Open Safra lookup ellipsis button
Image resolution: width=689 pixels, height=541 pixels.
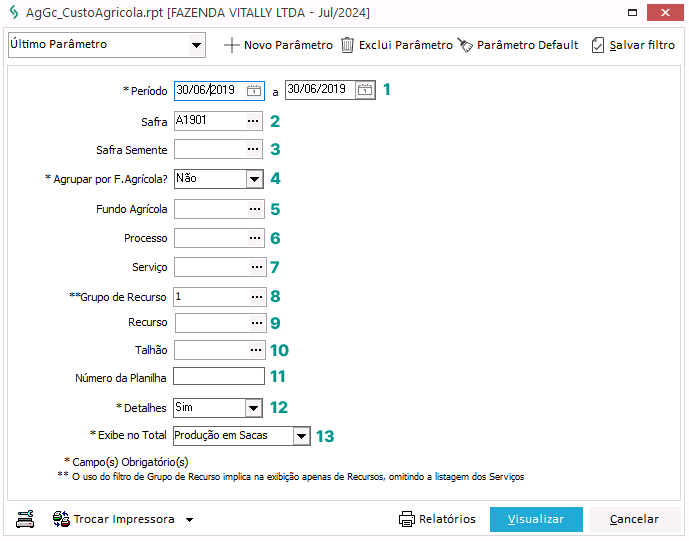coord(254,120)
